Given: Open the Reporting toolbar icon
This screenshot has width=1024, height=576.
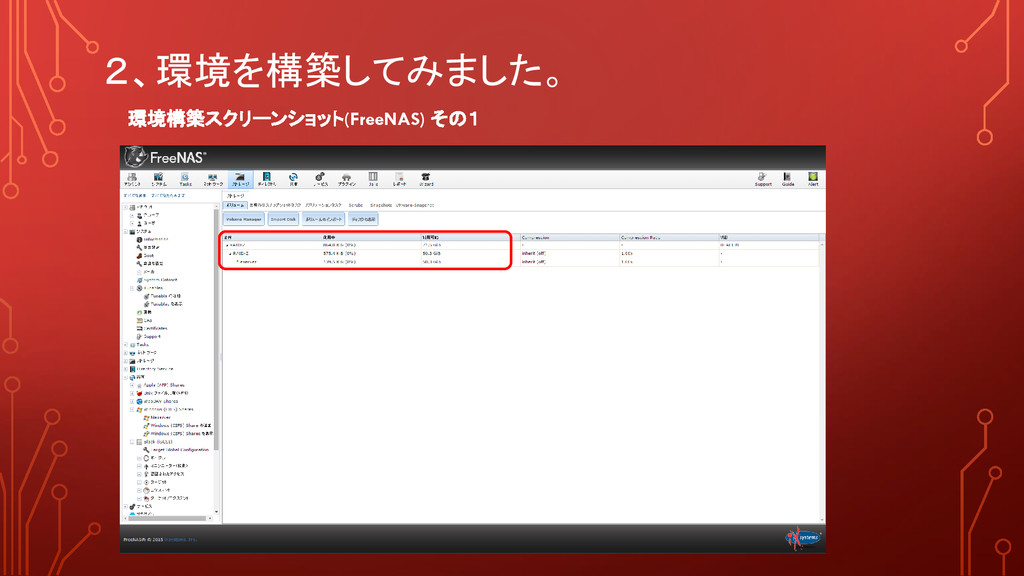Looking at the screenshot, I should [399, 180].
